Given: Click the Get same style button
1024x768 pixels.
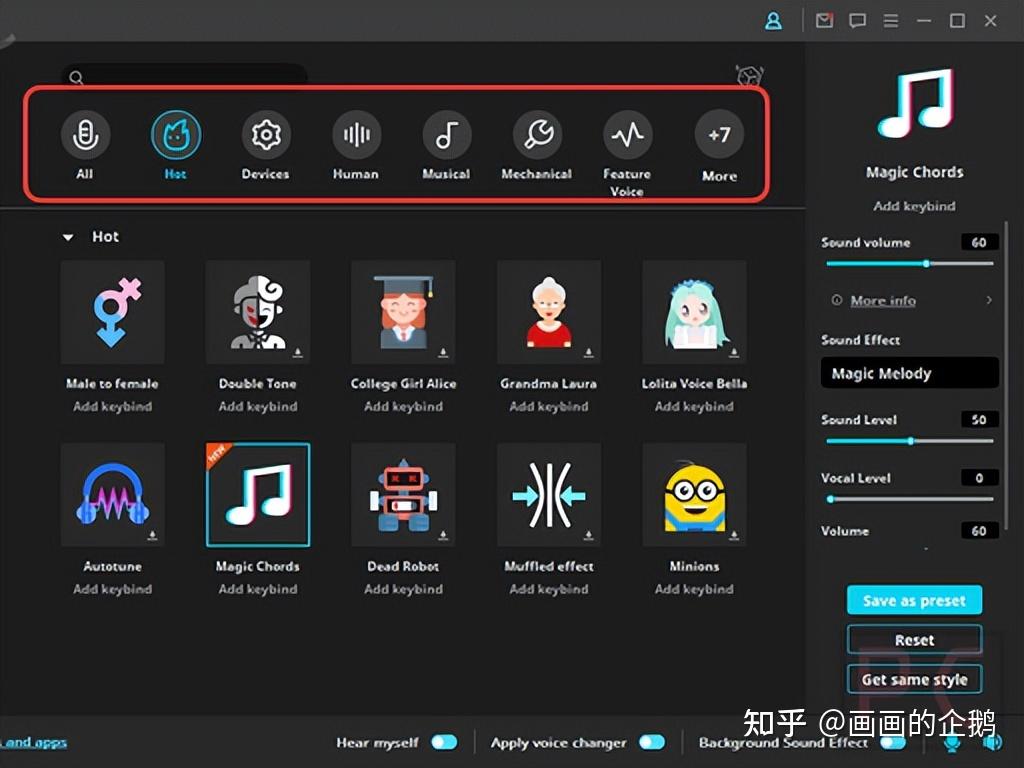Looking at the screenshot, I should [914, 679].
